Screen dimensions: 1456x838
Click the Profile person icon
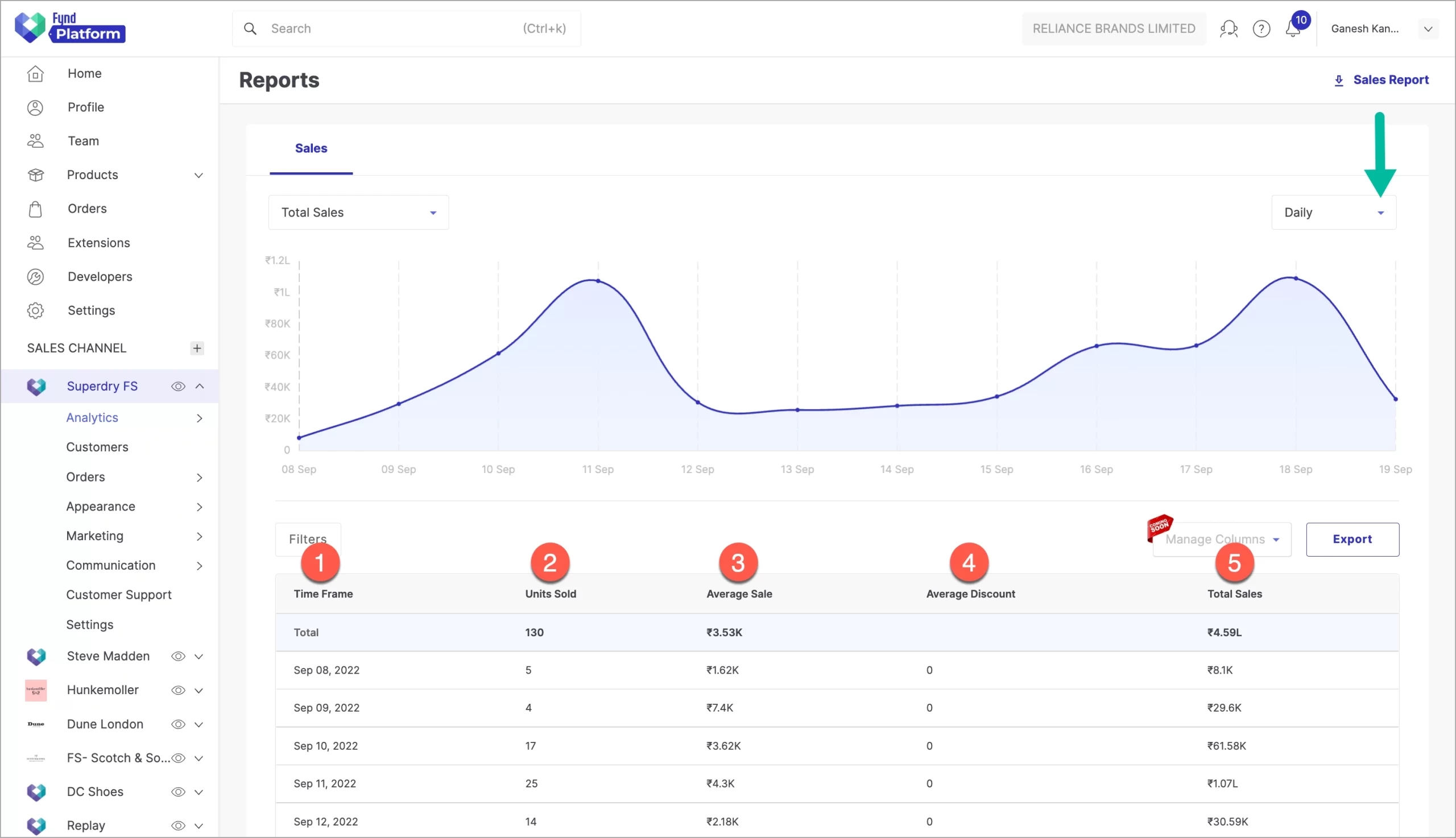tap(35, 107)
